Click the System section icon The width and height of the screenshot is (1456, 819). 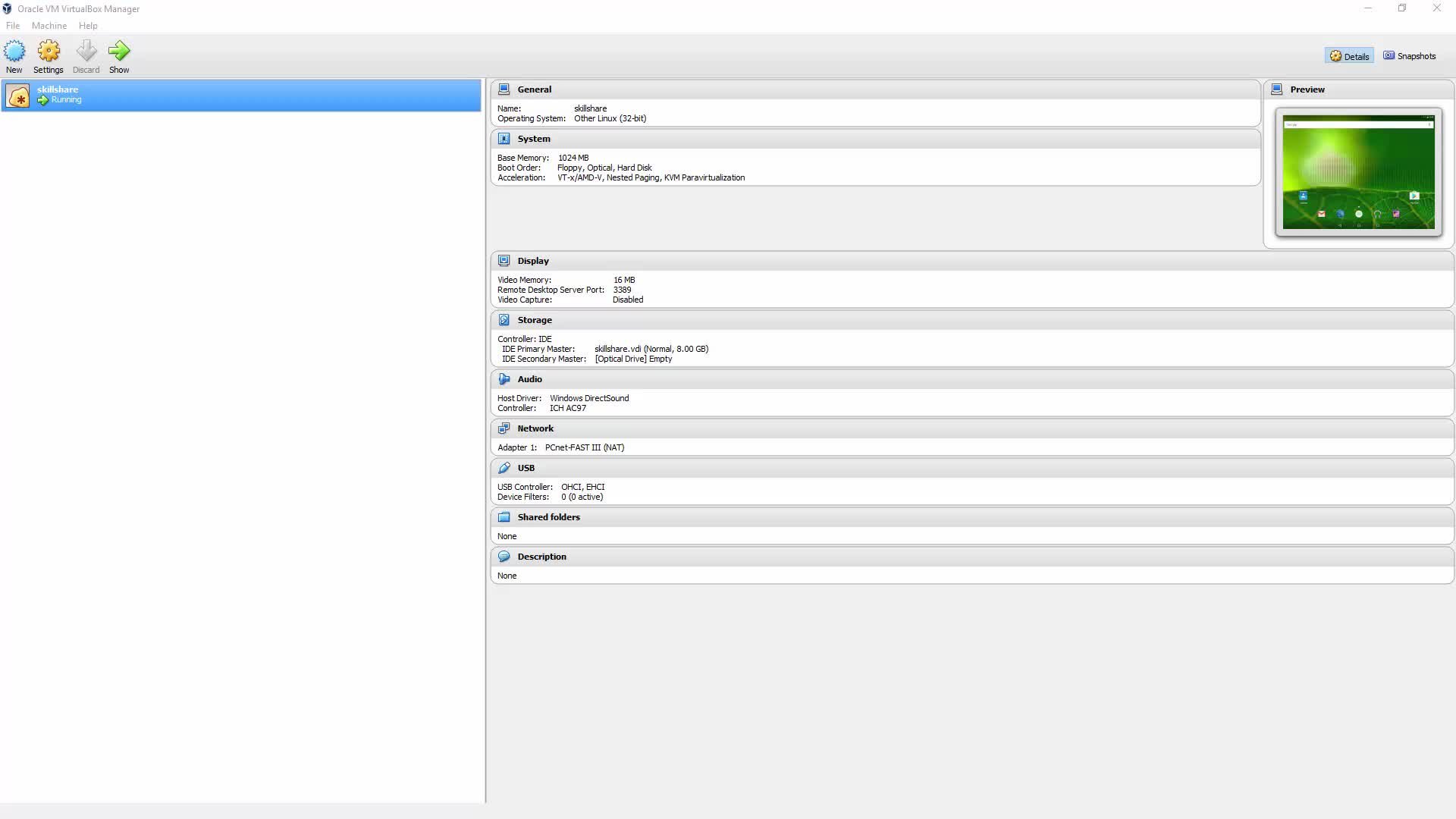pos(504,138)
